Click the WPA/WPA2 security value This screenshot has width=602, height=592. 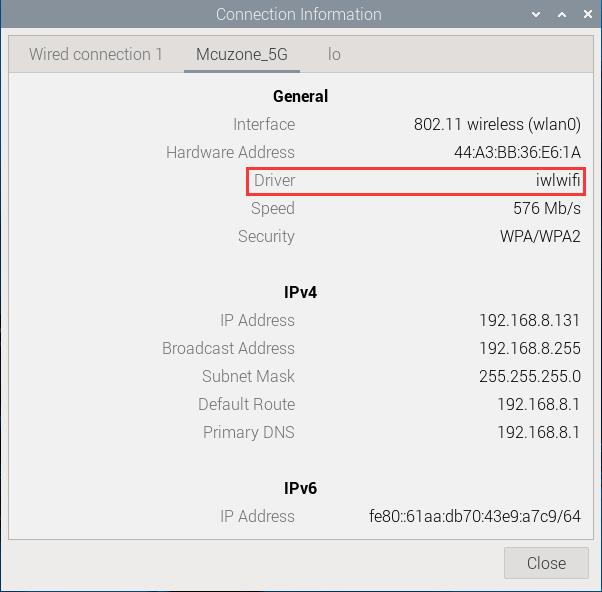[x=540, y=236]
